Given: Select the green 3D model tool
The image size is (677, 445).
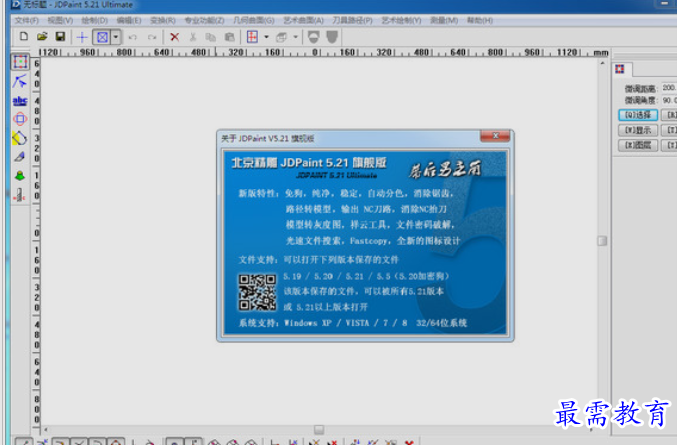Looking at the screenshot, I should click(19, 176).
